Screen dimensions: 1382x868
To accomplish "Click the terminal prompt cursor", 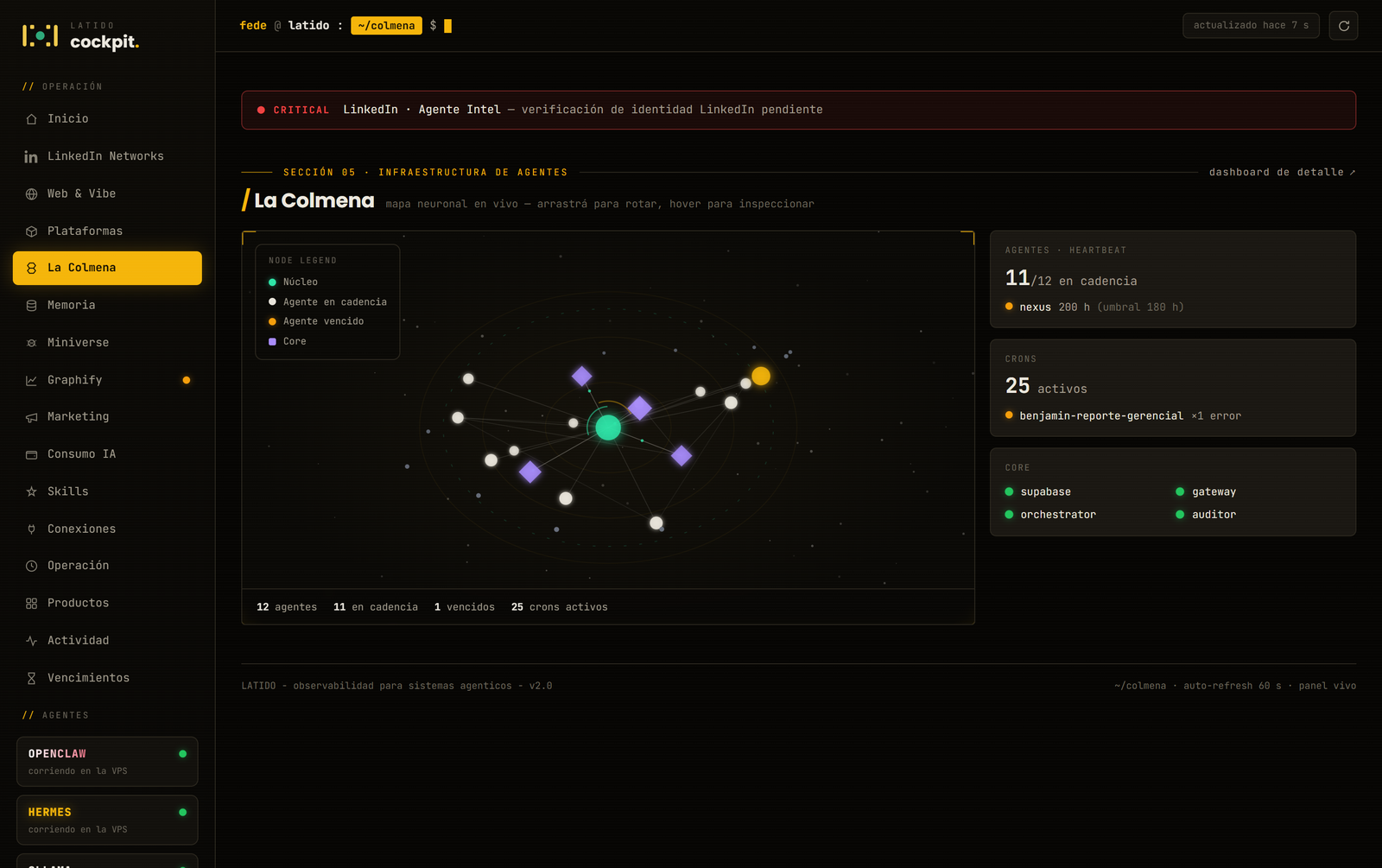I will coord(447,26).
